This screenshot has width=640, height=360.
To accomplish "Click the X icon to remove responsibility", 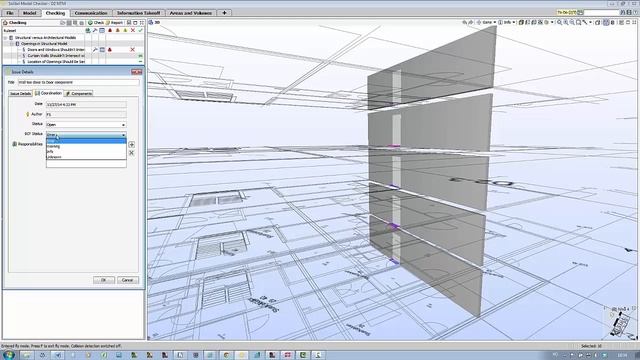I will [131, 153].
